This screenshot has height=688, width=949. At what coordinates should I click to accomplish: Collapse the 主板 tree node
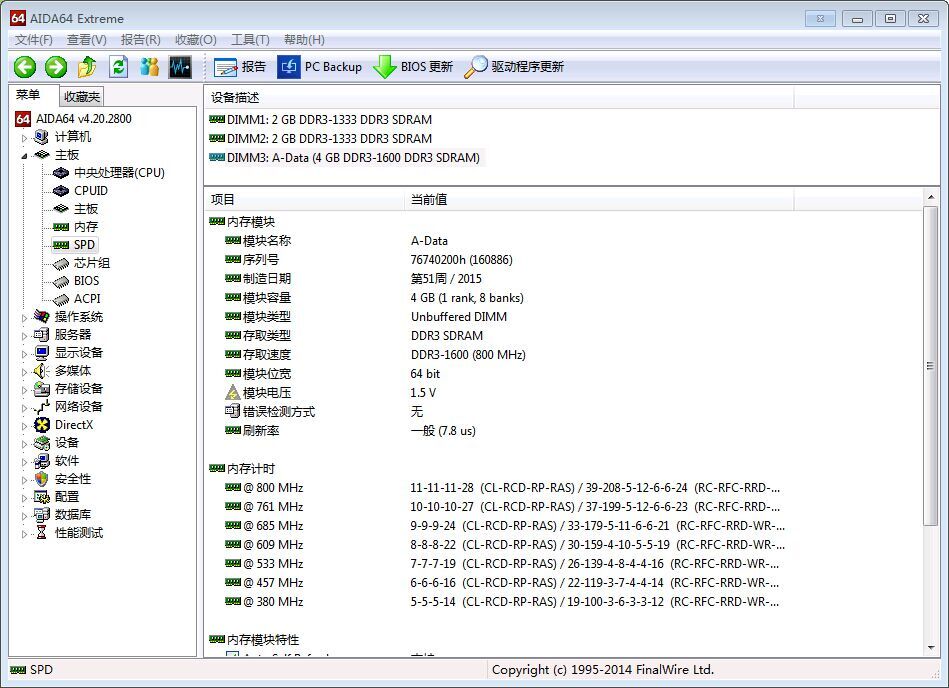click(24, 156)
